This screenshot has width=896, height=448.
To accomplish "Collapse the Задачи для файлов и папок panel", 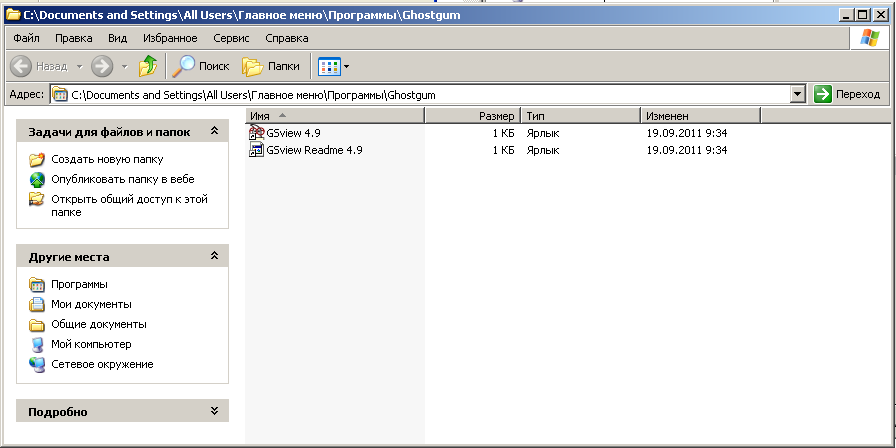I will click(x=214, y=131).
